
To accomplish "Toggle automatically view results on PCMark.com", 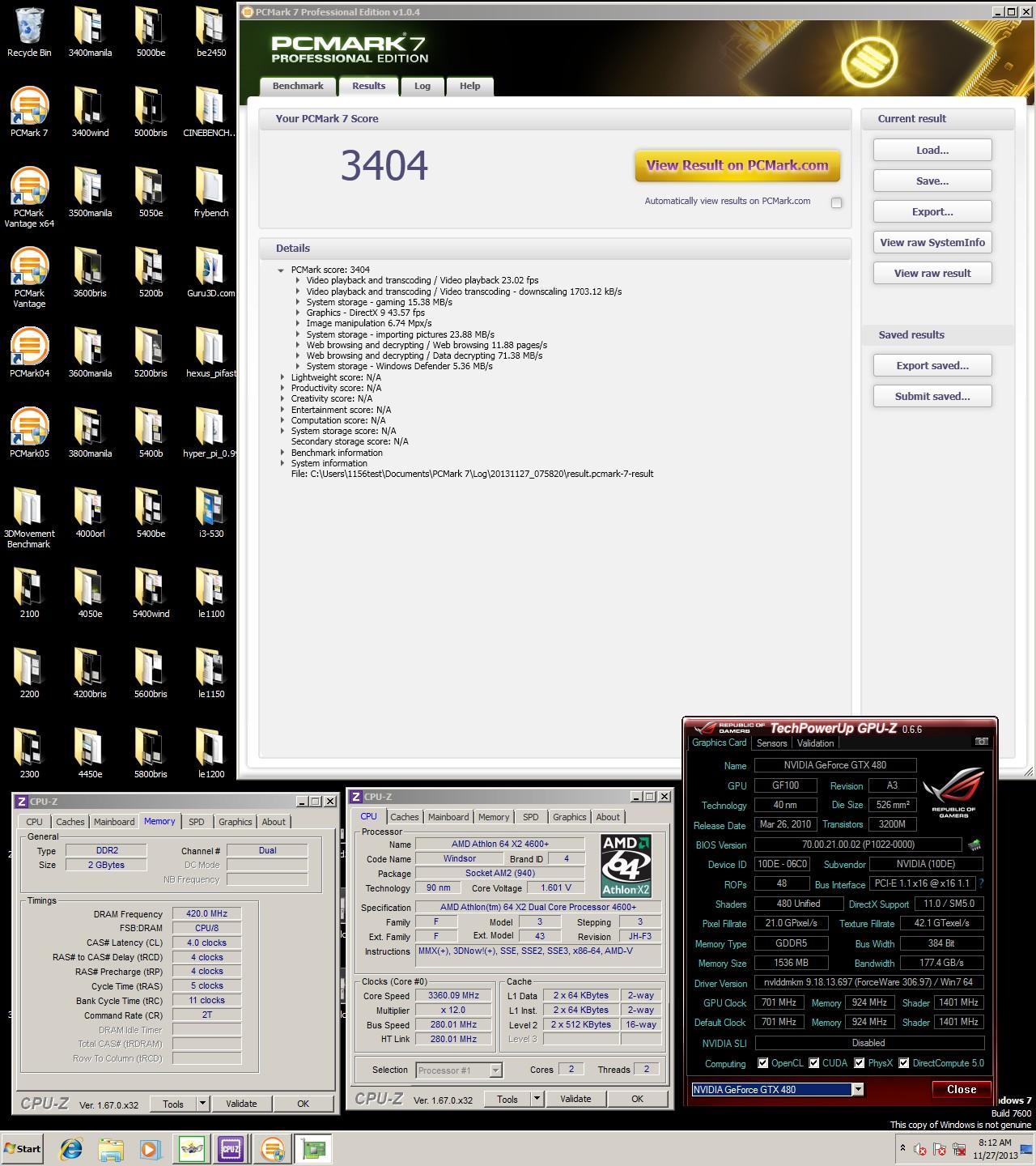I will click(836, 202).
